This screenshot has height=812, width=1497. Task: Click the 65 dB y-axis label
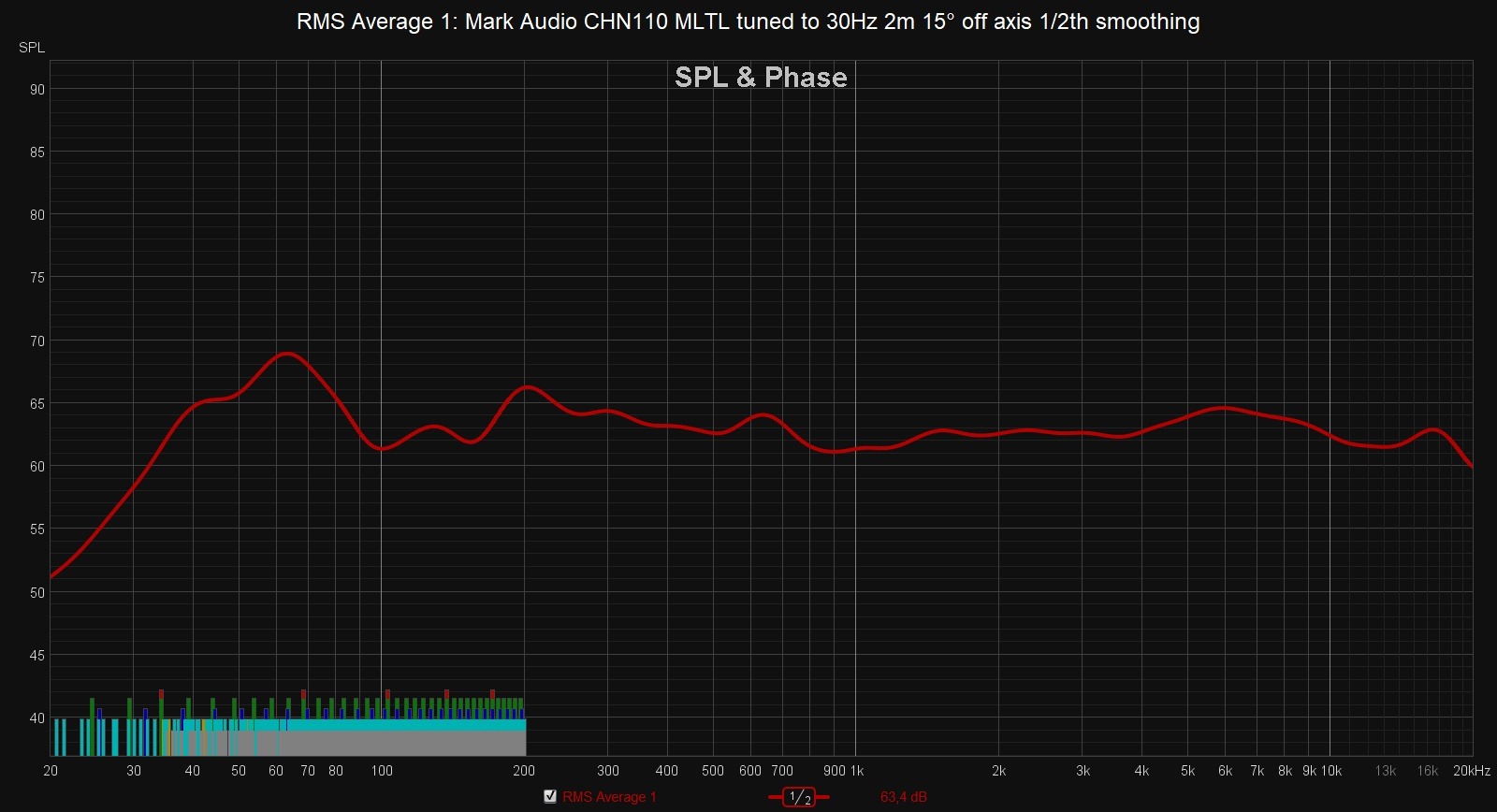[37, 403]
